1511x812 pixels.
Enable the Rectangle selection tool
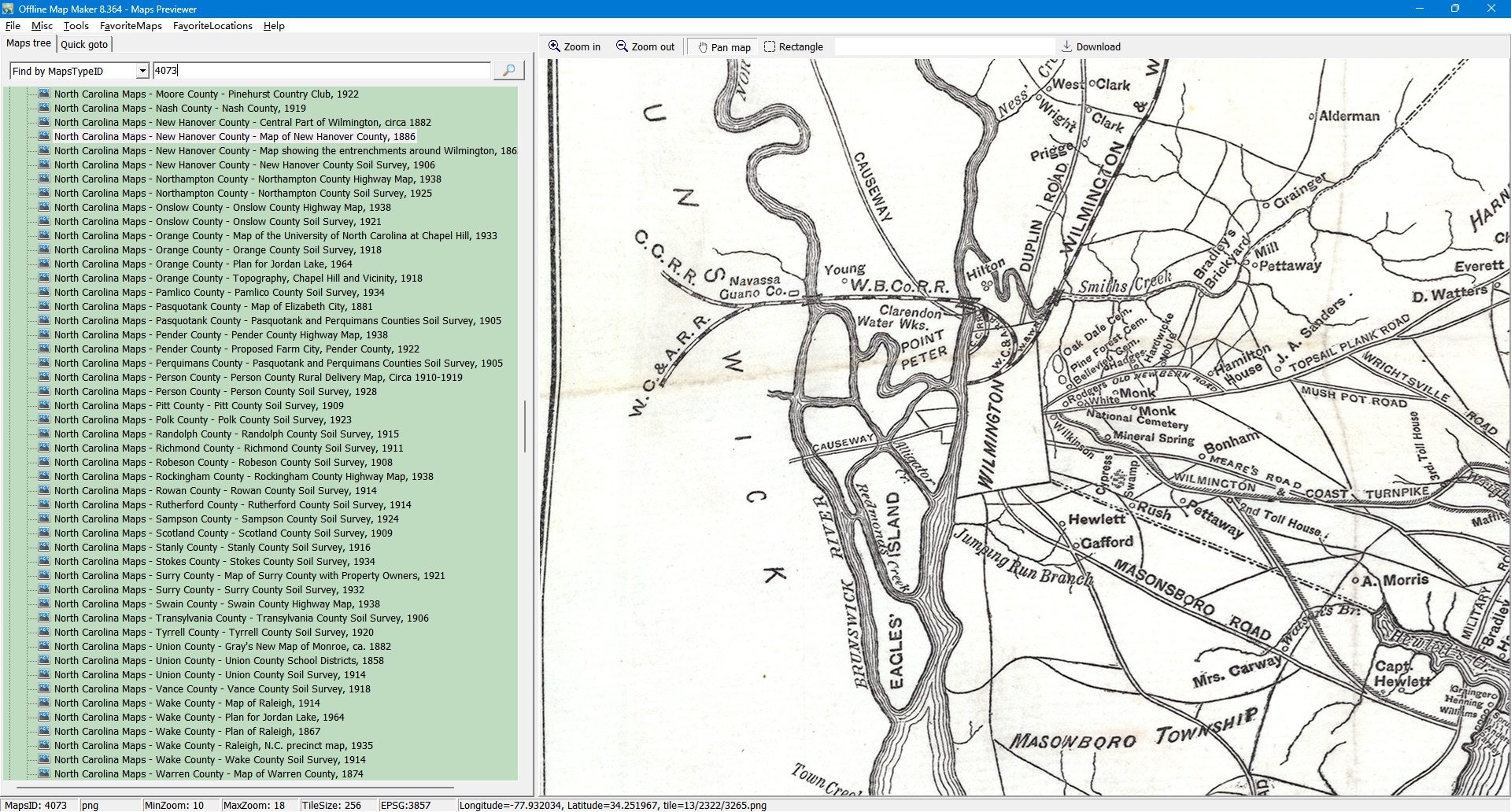point(793,46)
